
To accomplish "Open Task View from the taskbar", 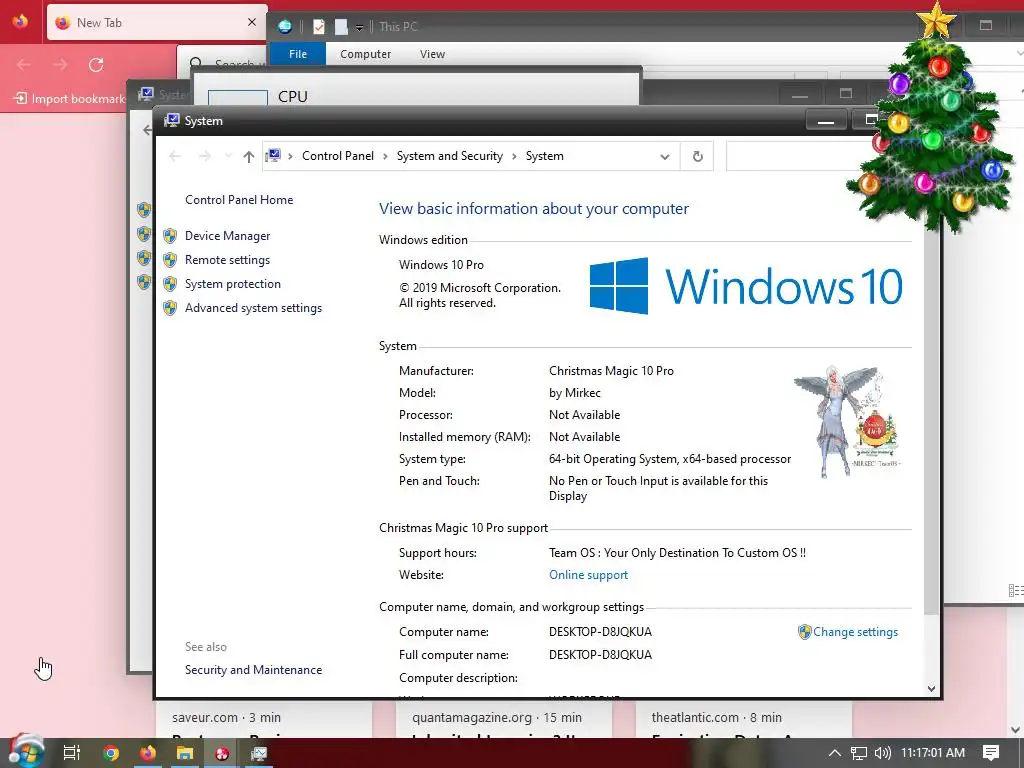I will click(x=72, y=753).
